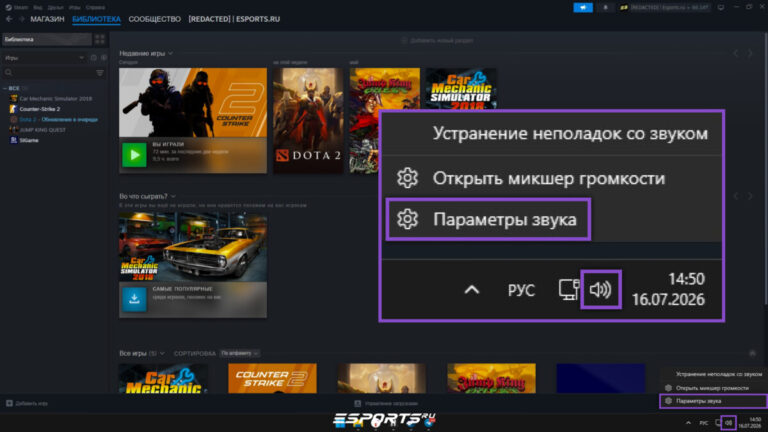The image size is (768, 432).
Task: Choose Параметры звука in the small unmagnified tray menu
Action: point(713,401)
